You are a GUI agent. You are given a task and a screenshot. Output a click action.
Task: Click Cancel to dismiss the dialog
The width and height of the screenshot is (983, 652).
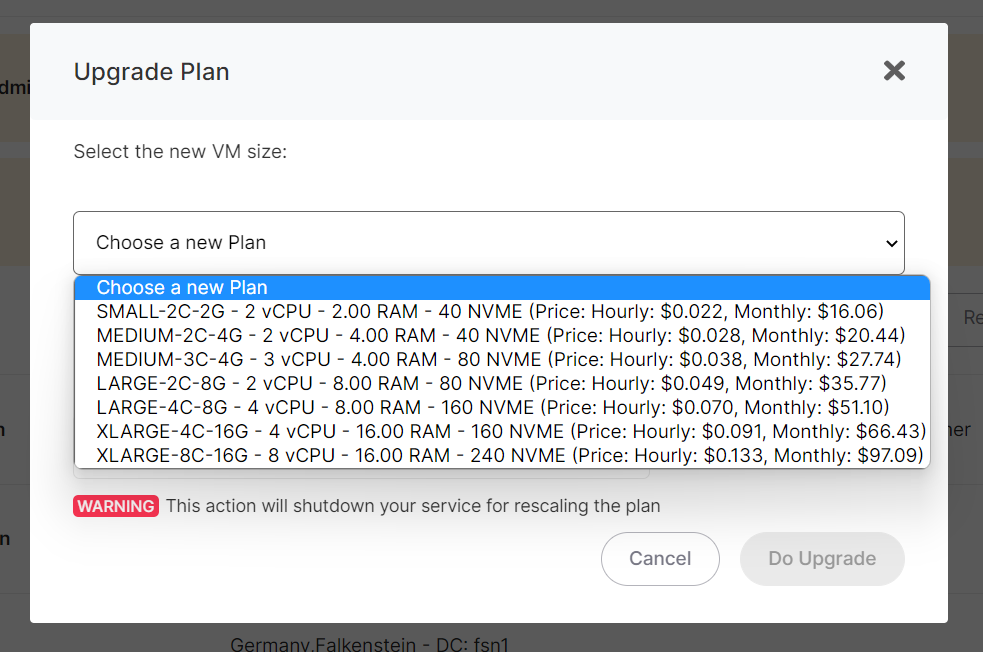pos(660,559)
